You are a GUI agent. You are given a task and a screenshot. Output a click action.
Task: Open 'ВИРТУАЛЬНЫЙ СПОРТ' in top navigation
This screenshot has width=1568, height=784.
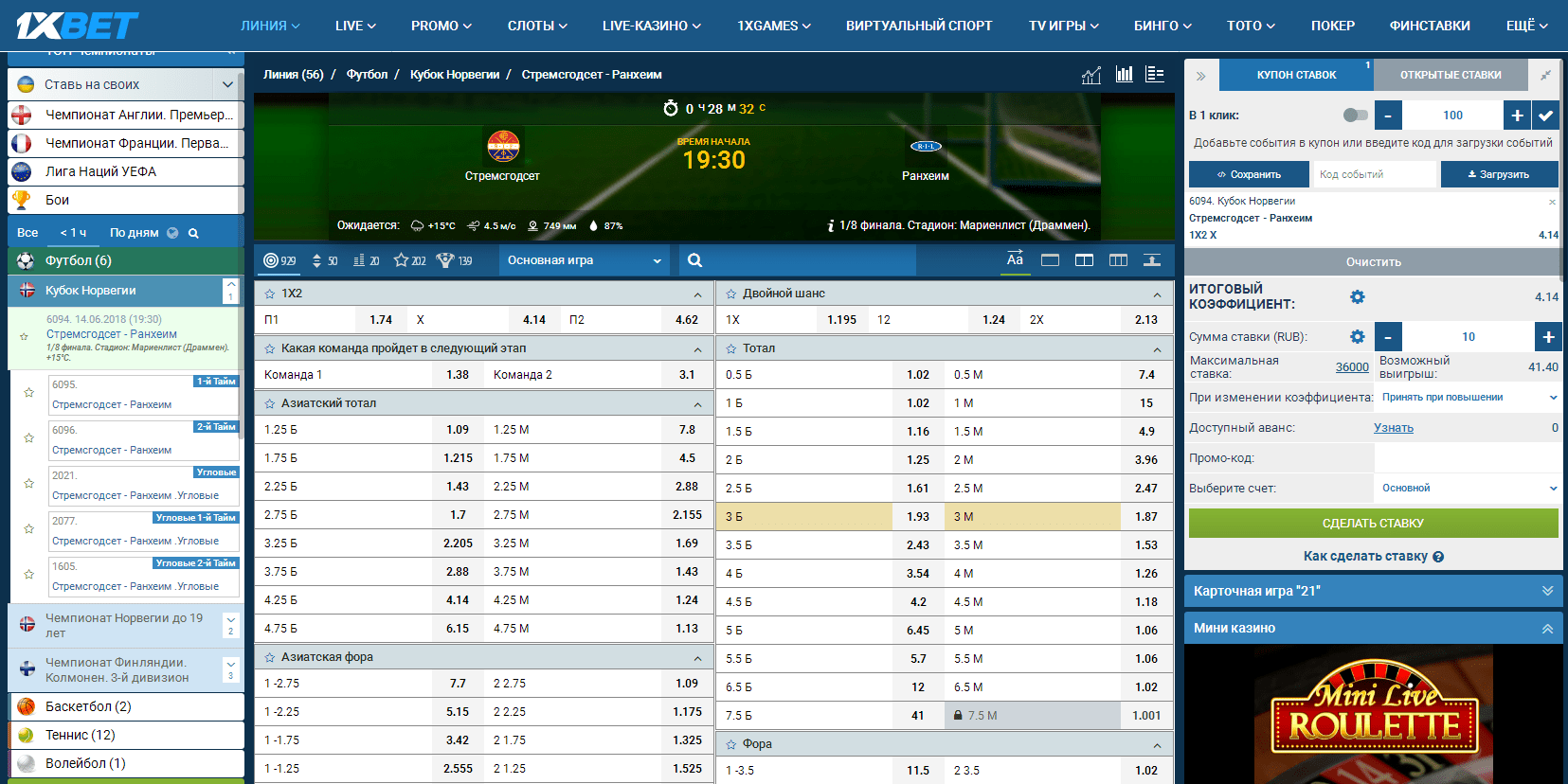919,26
